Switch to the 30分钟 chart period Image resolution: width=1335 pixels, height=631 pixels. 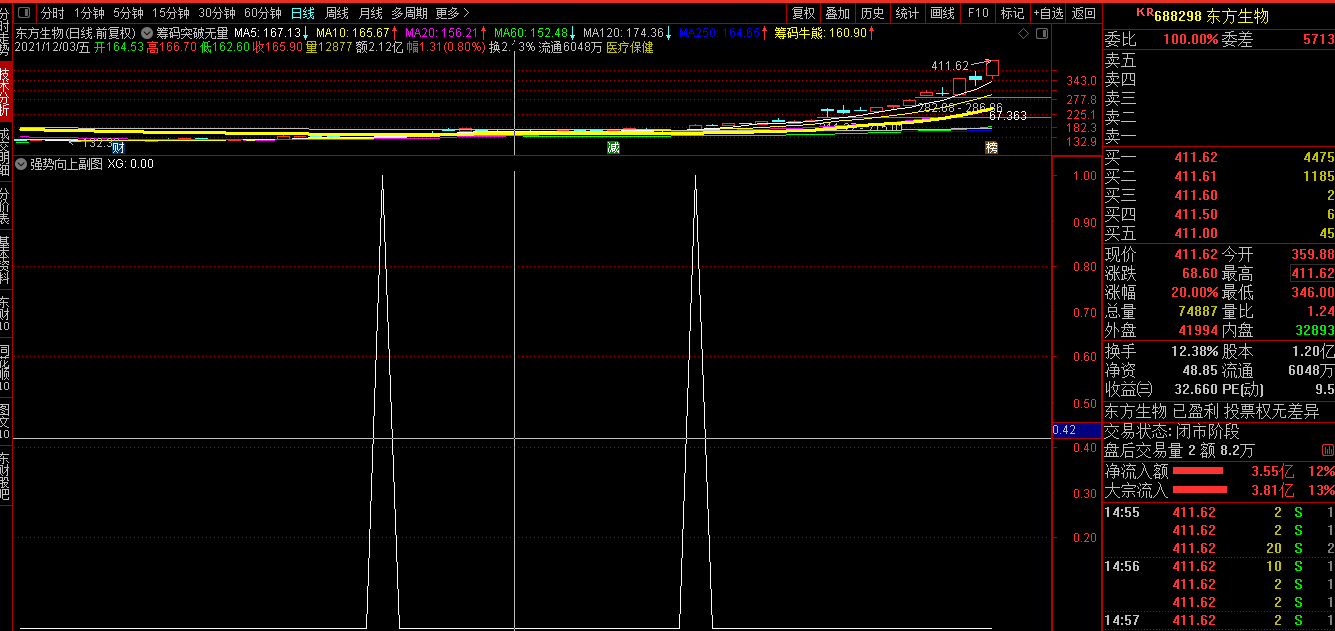pyautogui.click(x=217, y=13)
